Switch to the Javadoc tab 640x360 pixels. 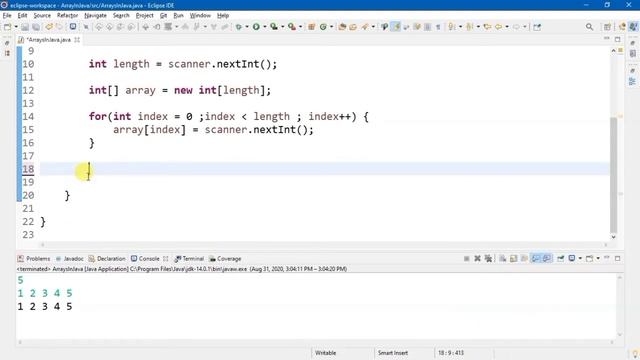[x=69, y=259]
